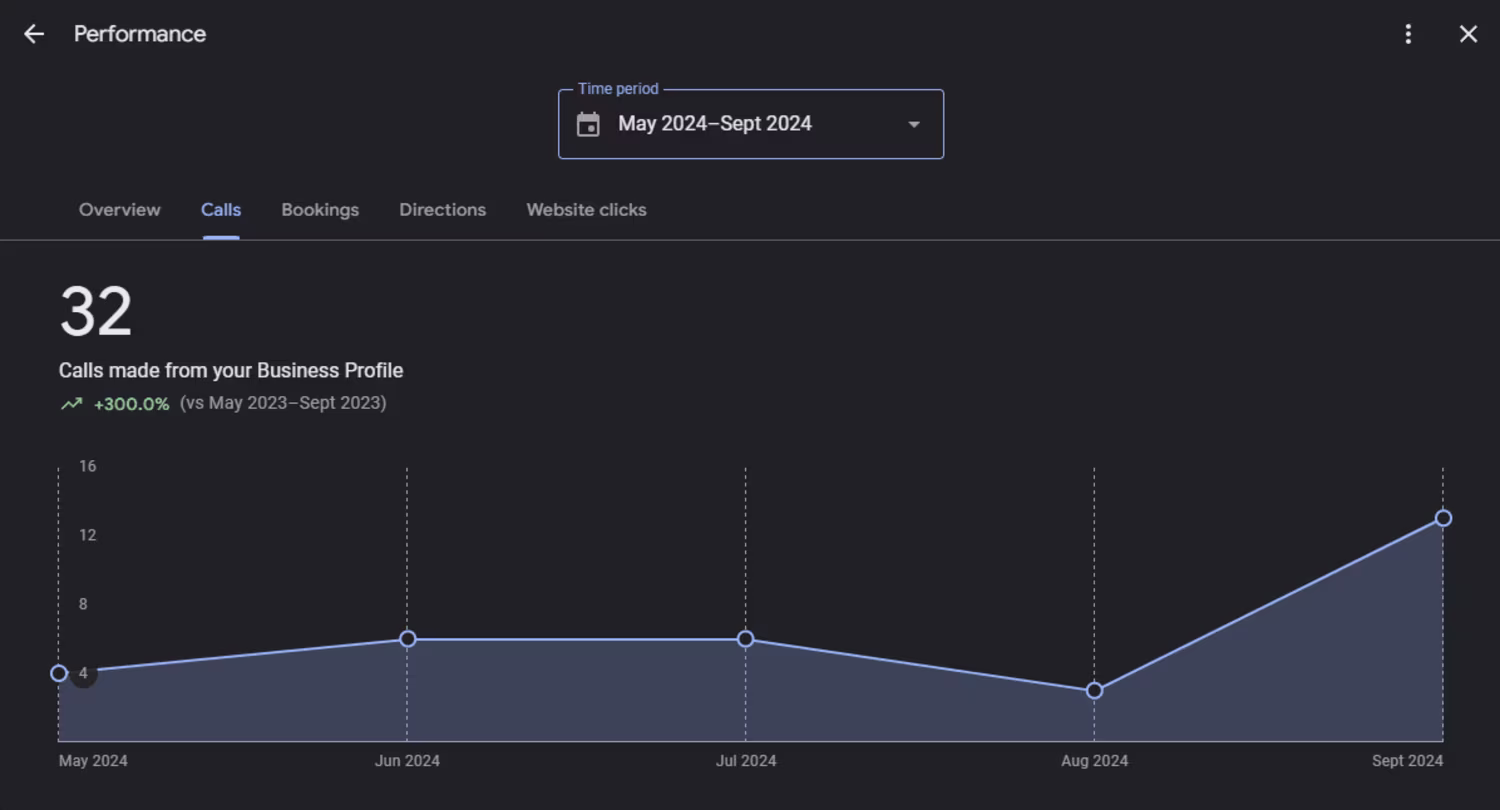Click the calendar icon in Time period

coord(588,124)
